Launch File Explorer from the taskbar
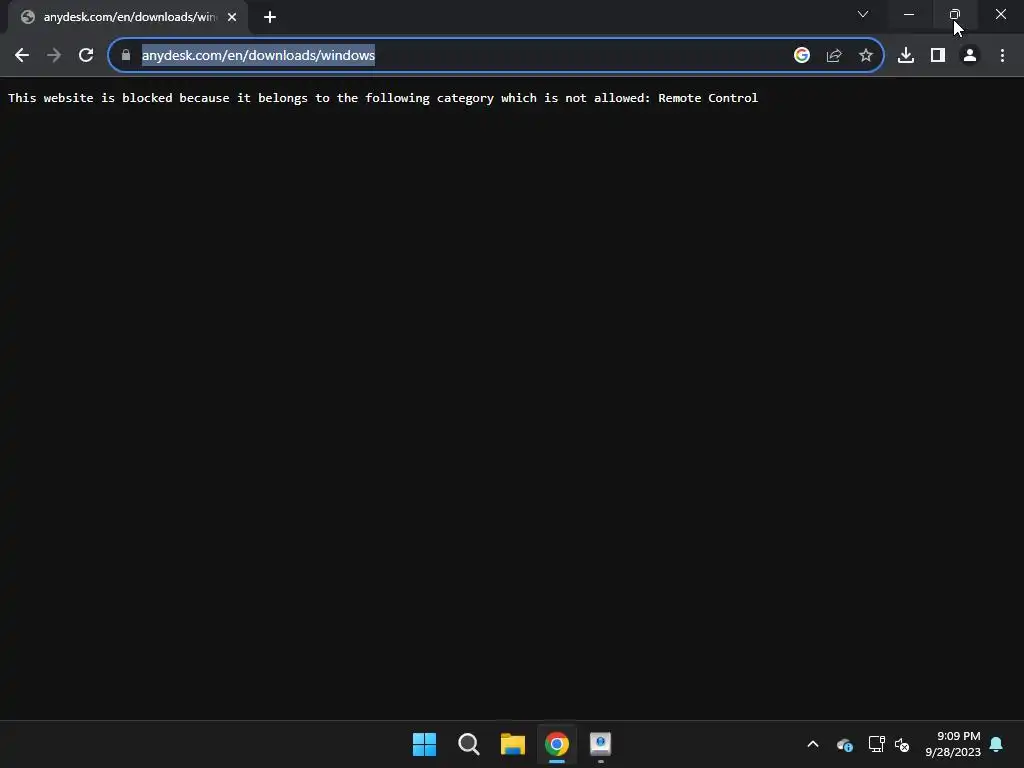Image resolution: width=1024 pixels, height=768 pixels. [x=513, y=744]
